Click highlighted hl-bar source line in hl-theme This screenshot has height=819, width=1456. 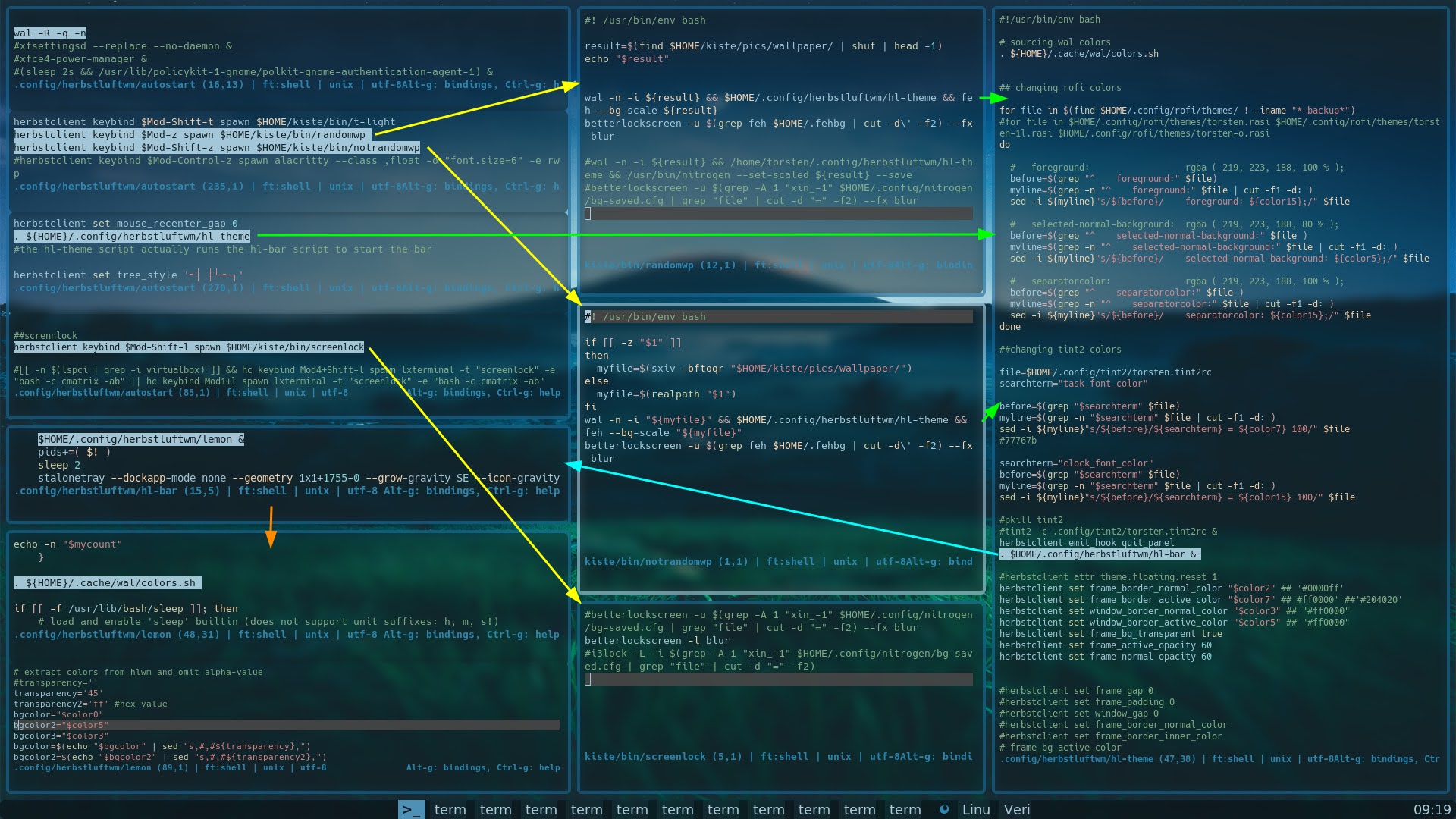tap(1098, 554)
